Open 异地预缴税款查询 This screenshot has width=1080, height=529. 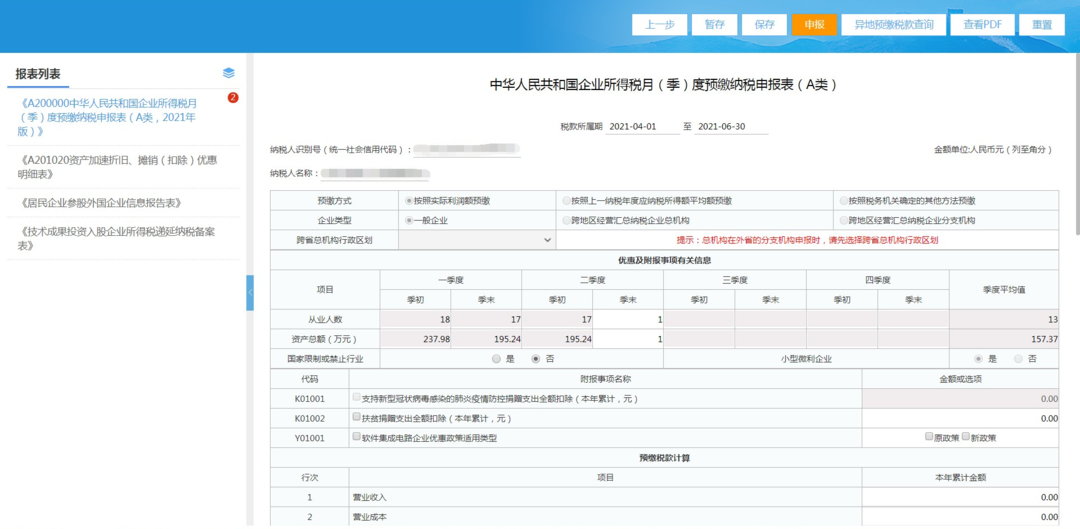894,24
